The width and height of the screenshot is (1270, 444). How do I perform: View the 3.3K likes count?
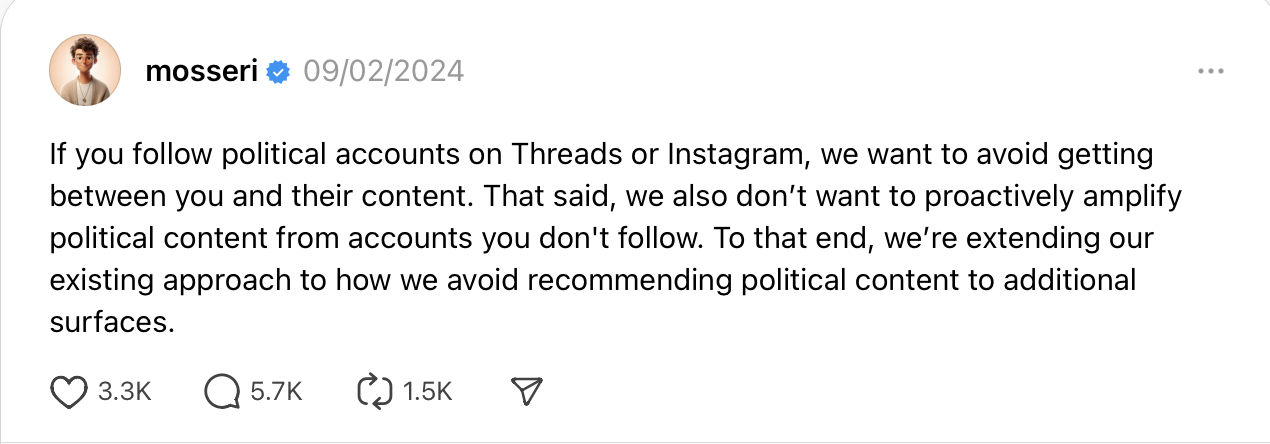point(125,392)
